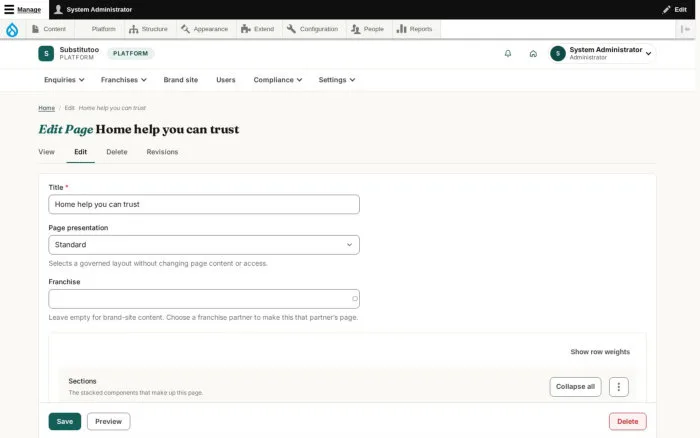The width and height of the screenshot is (700, 438).
Task: Open the Appearance admin toolbar item
Action: click(x=204, y=29)
